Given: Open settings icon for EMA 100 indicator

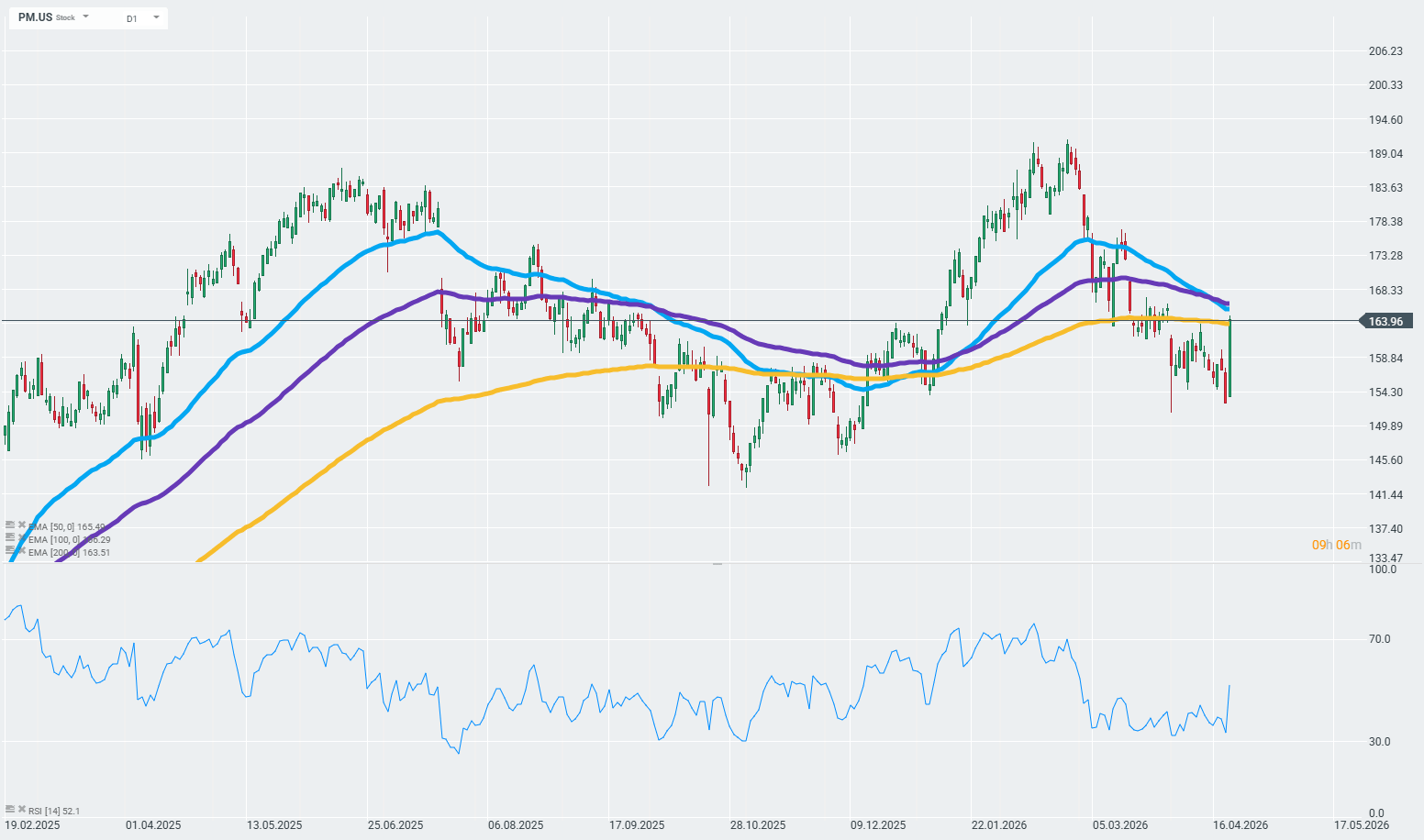Looking at the screenshot, I should [10, 537].
